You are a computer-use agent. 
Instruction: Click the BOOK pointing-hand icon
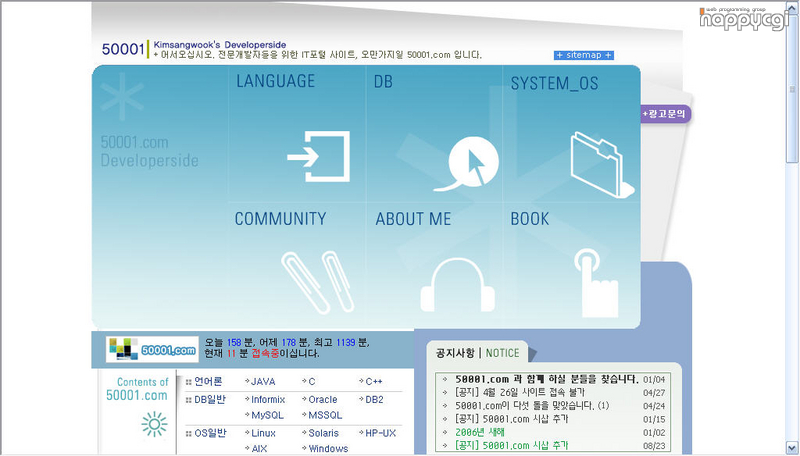(x=596, y=284)
